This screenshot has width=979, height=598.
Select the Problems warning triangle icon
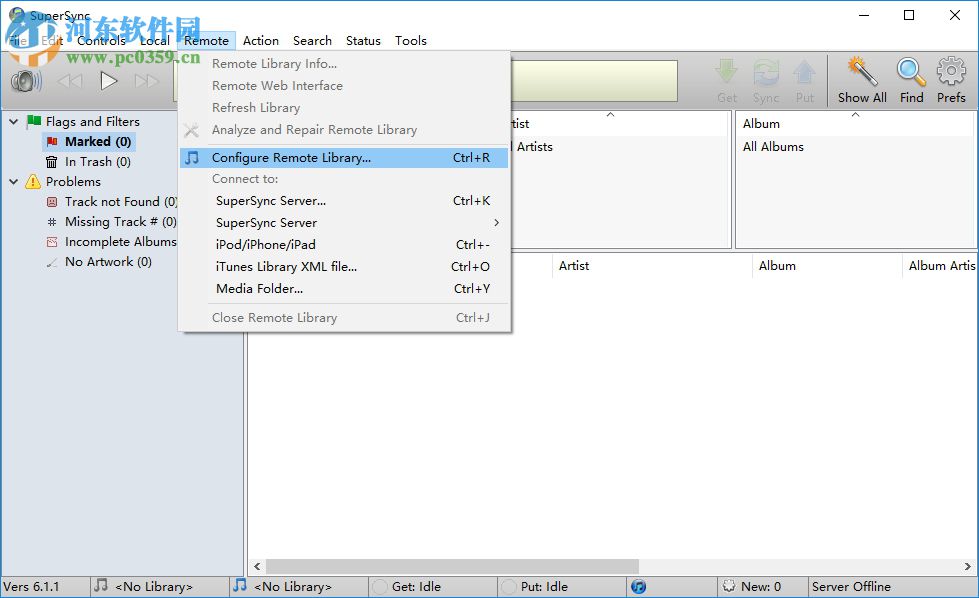33,182
